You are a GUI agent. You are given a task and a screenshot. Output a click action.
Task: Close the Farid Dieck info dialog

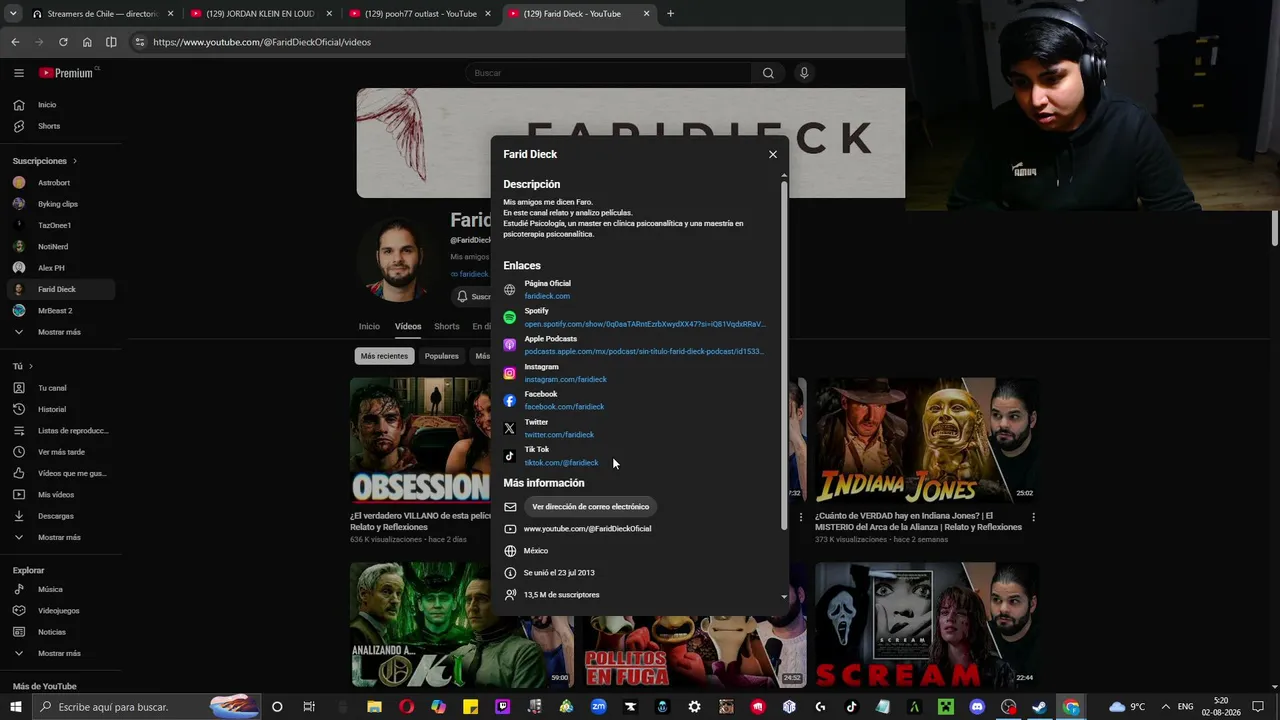tap(772, 154)
